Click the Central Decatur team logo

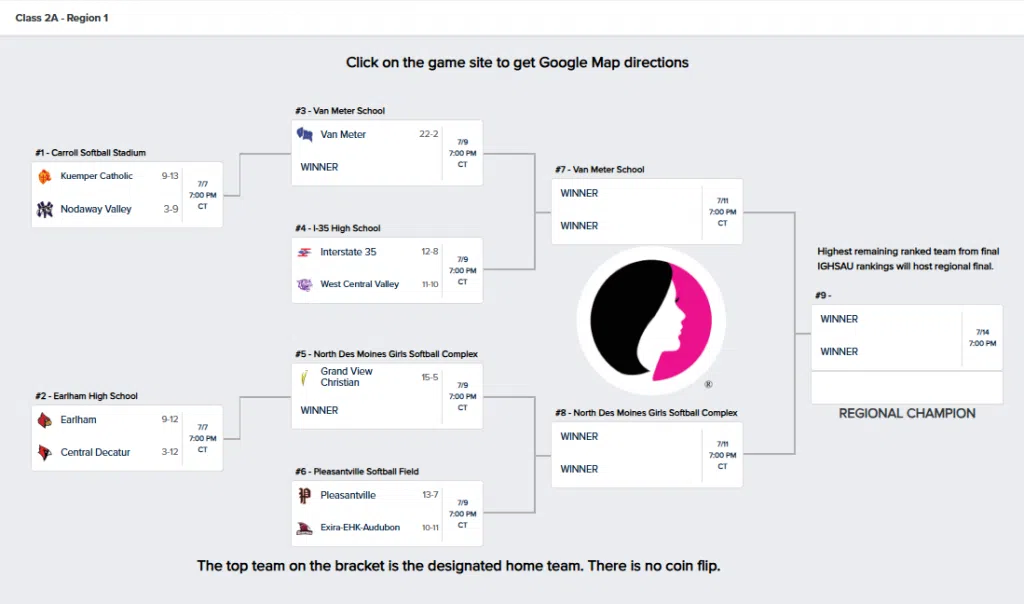[44, 452]
